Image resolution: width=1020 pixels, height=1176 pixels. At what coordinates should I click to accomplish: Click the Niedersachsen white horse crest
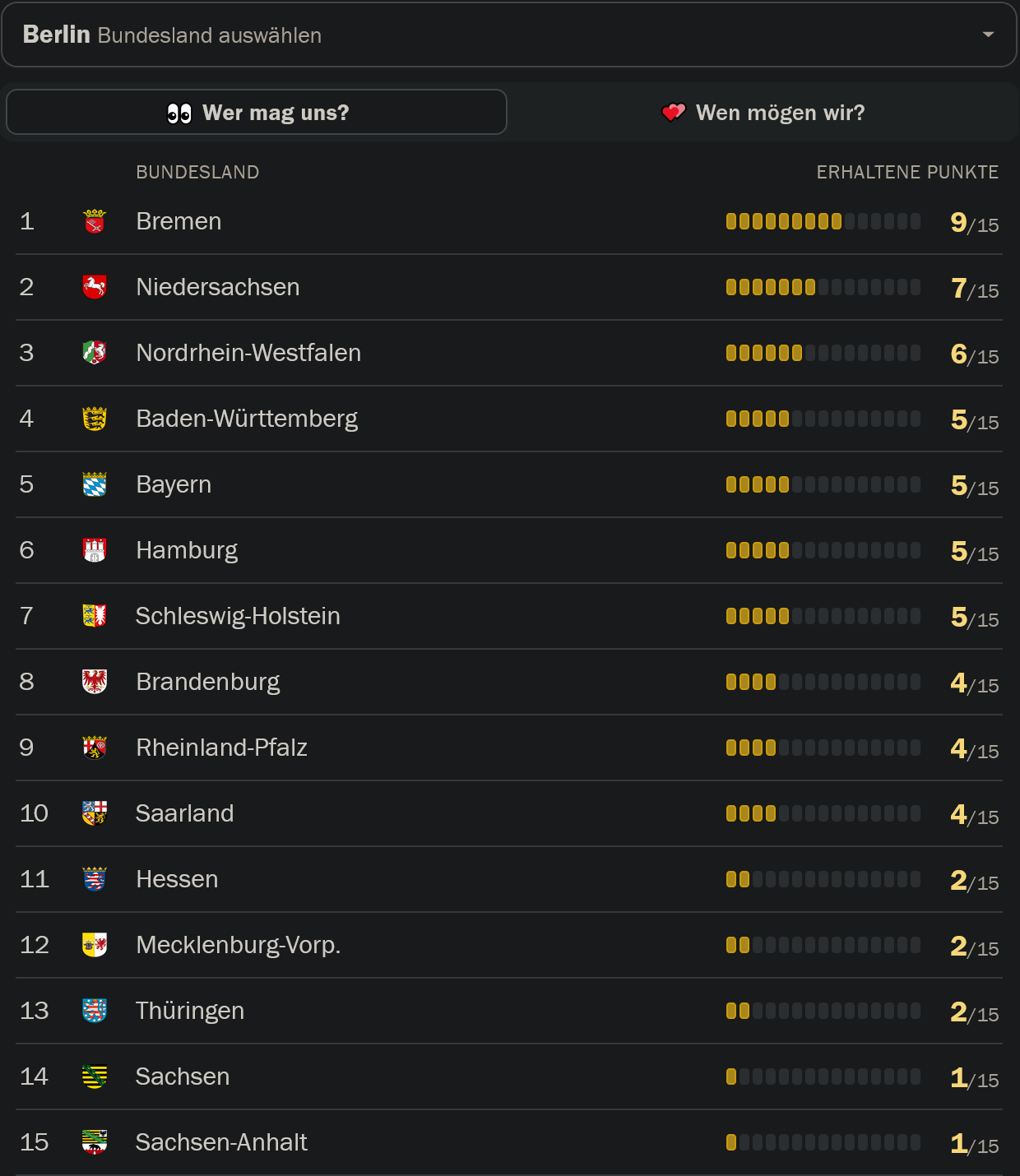coord(95,287)
